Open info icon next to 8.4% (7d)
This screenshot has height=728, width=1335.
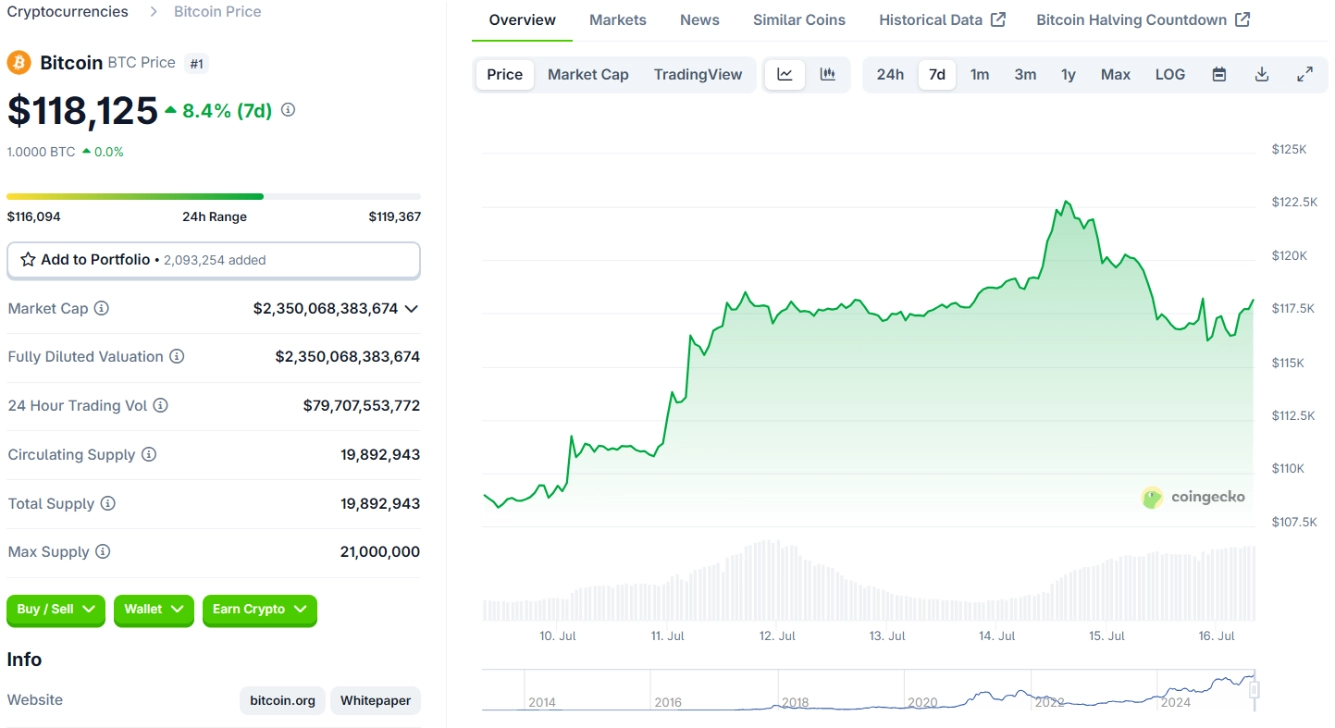288,110
